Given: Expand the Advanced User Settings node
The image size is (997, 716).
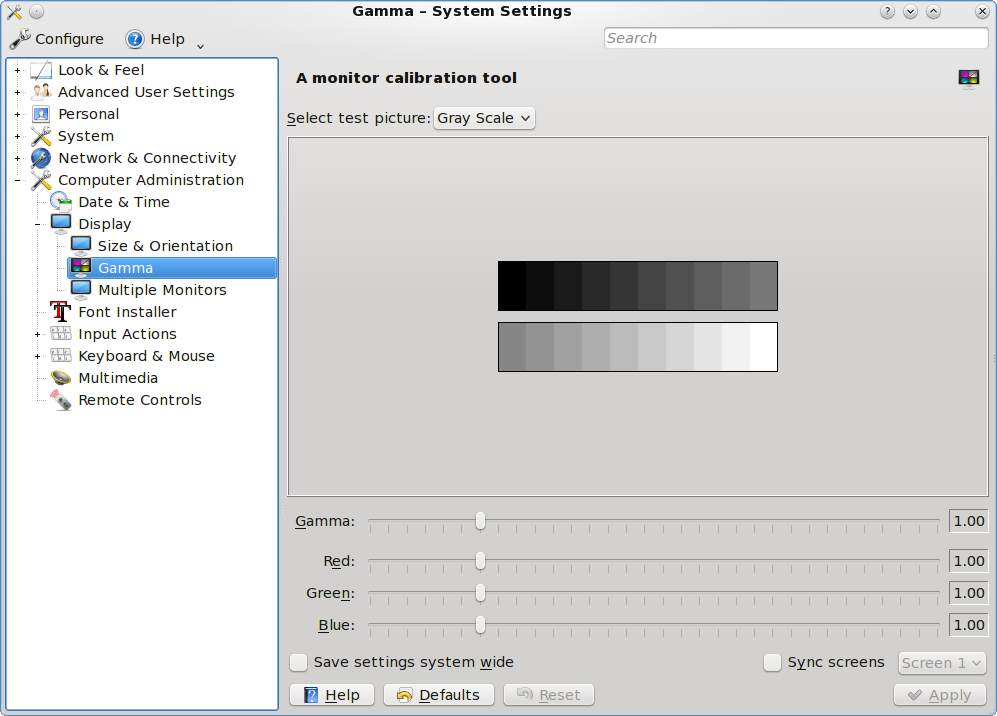Looking at the screenshot, I should pos(17,92).
